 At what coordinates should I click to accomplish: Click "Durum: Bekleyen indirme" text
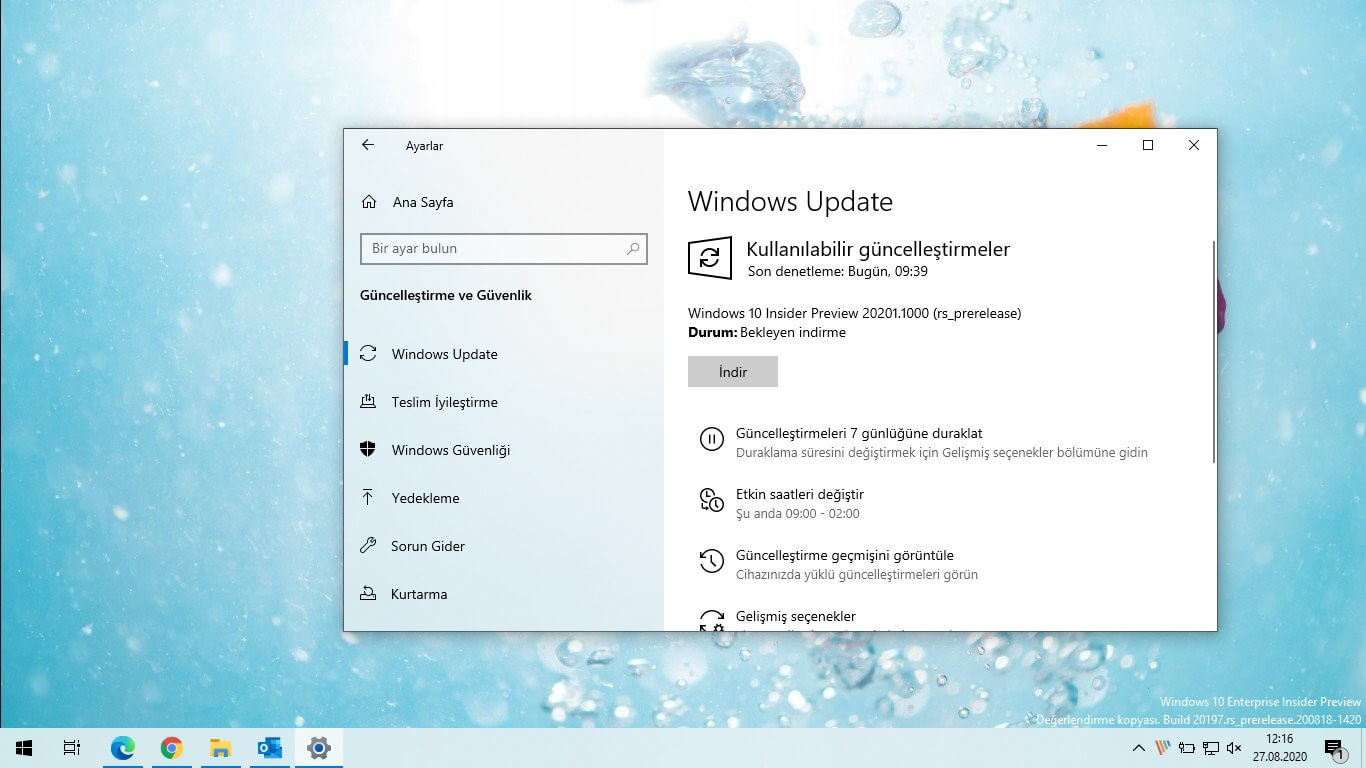click(x=767, y=332)
